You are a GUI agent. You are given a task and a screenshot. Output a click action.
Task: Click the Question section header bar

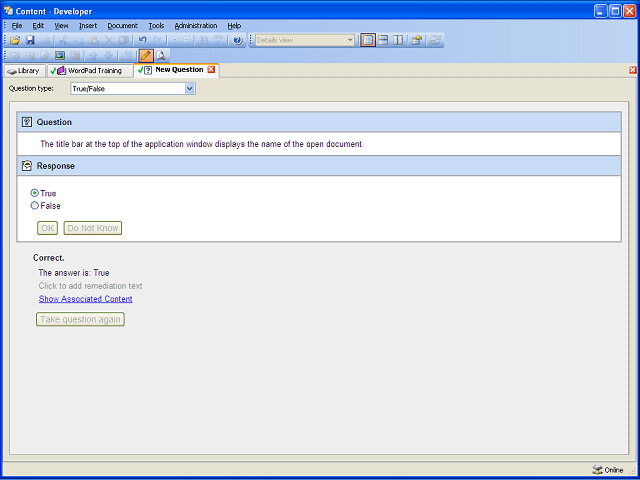[319, 122]
